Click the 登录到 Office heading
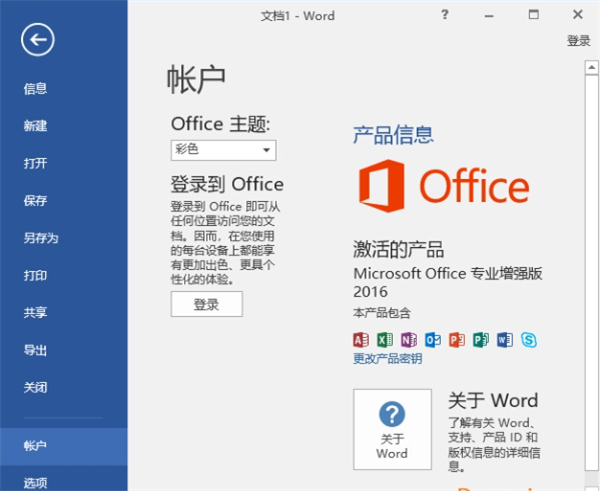 pyautogui.click(x=227, y=184)
